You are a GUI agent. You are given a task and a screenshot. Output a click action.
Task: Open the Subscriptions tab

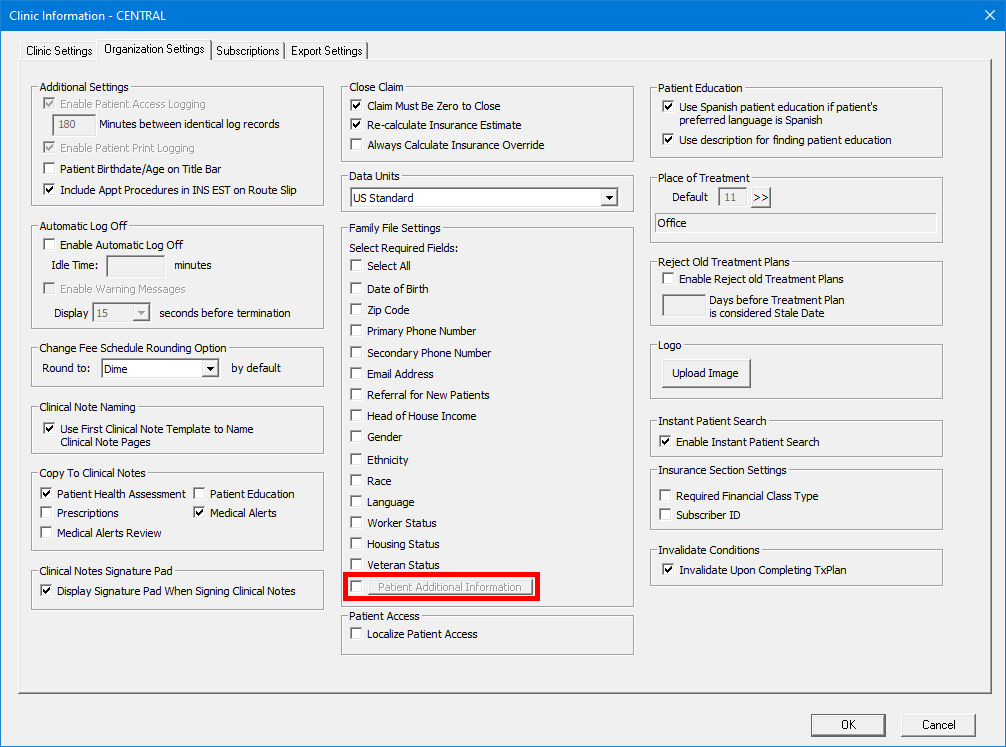(248, 51)
